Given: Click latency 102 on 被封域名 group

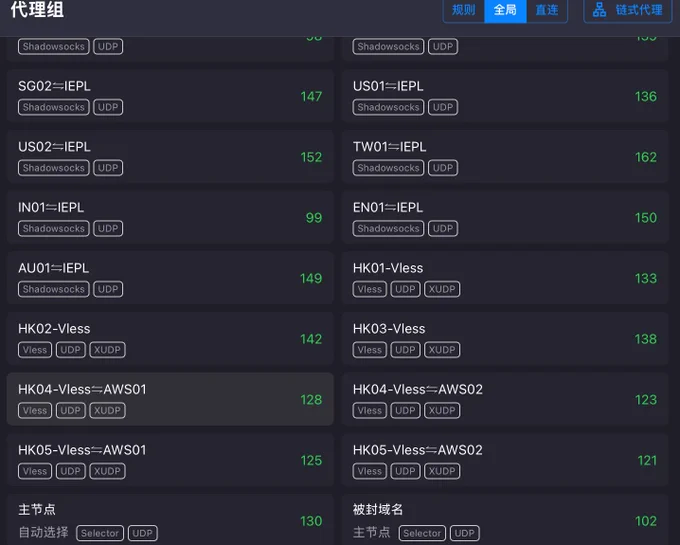Looking at the screenshot, I should 646,521.
